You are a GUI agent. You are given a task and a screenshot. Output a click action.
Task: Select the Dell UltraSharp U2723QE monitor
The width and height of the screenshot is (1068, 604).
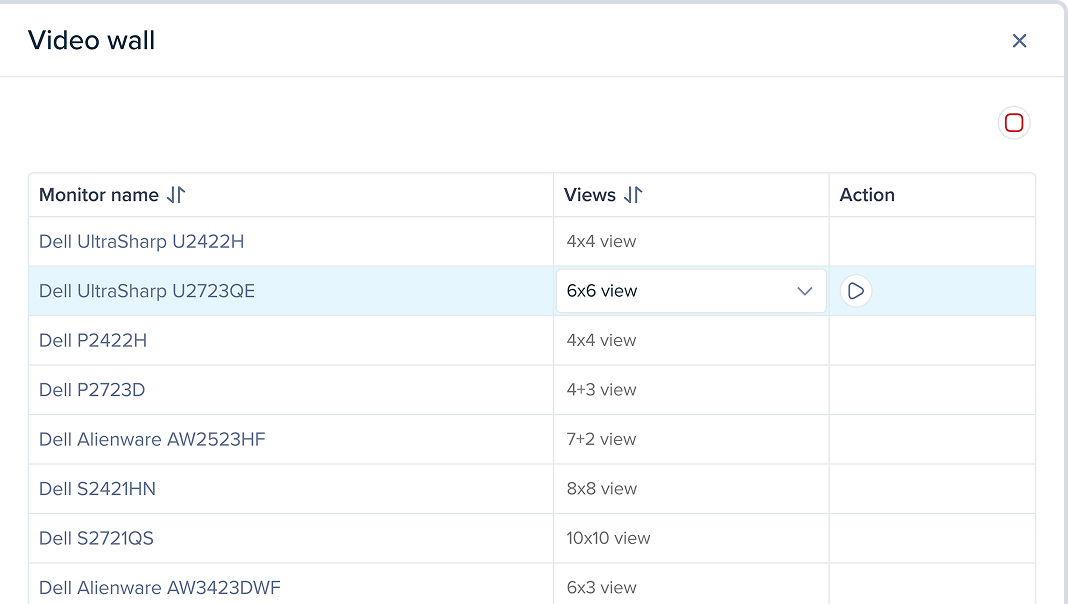pos(146,291)
